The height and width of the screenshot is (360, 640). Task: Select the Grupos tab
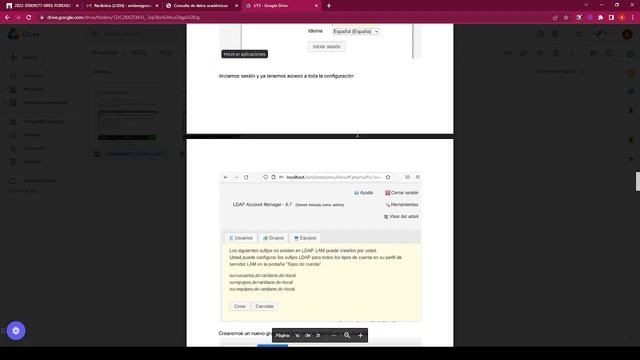273,238
